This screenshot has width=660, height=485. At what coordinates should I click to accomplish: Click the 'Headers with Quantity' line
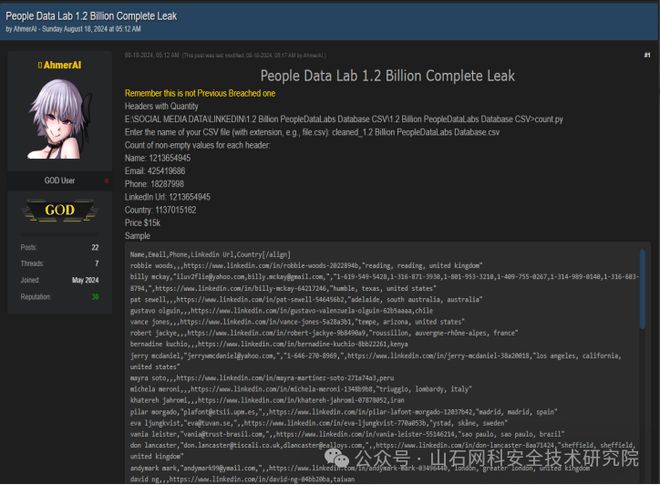tap(161, 106)
